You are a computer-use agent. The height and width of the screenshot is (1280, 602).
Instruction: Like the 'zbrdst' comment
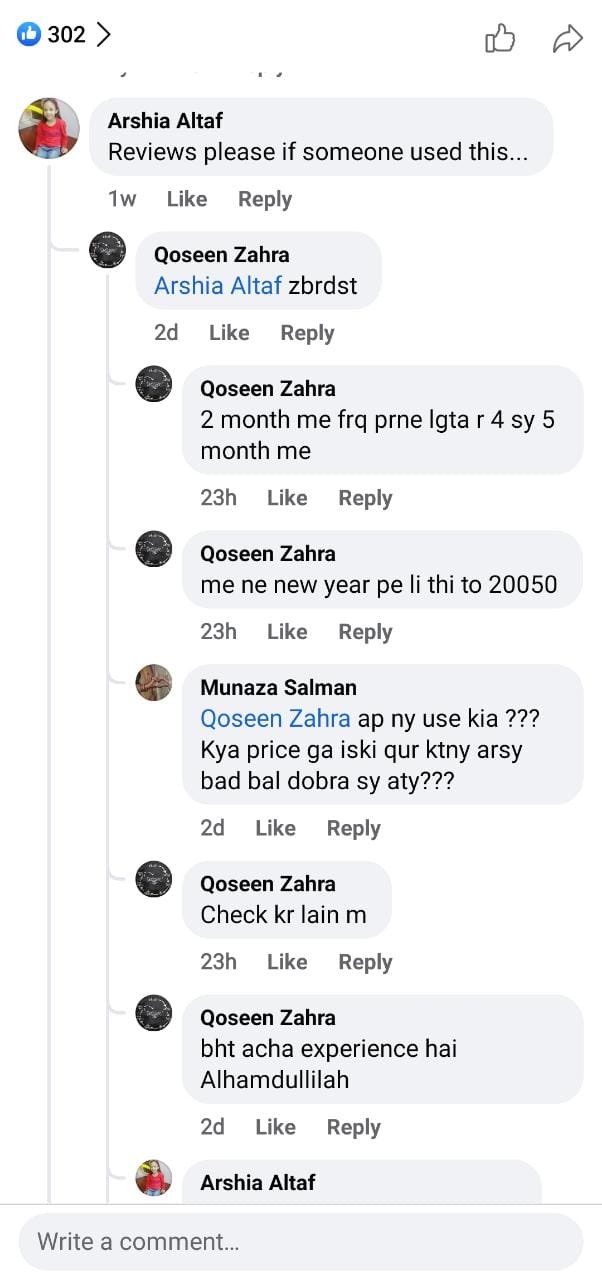[229, 333]
